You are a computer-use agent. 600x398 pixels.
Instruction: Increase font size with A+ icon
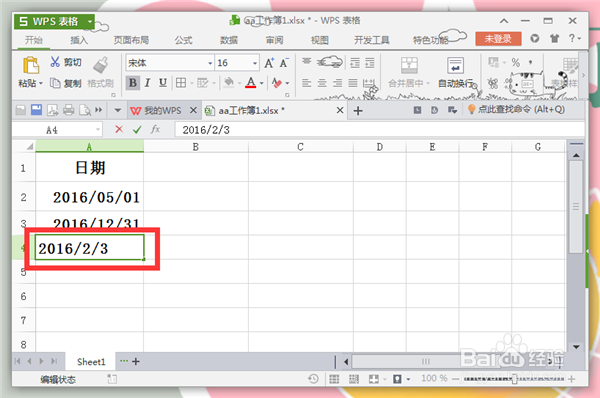click(x=269, y=62)
